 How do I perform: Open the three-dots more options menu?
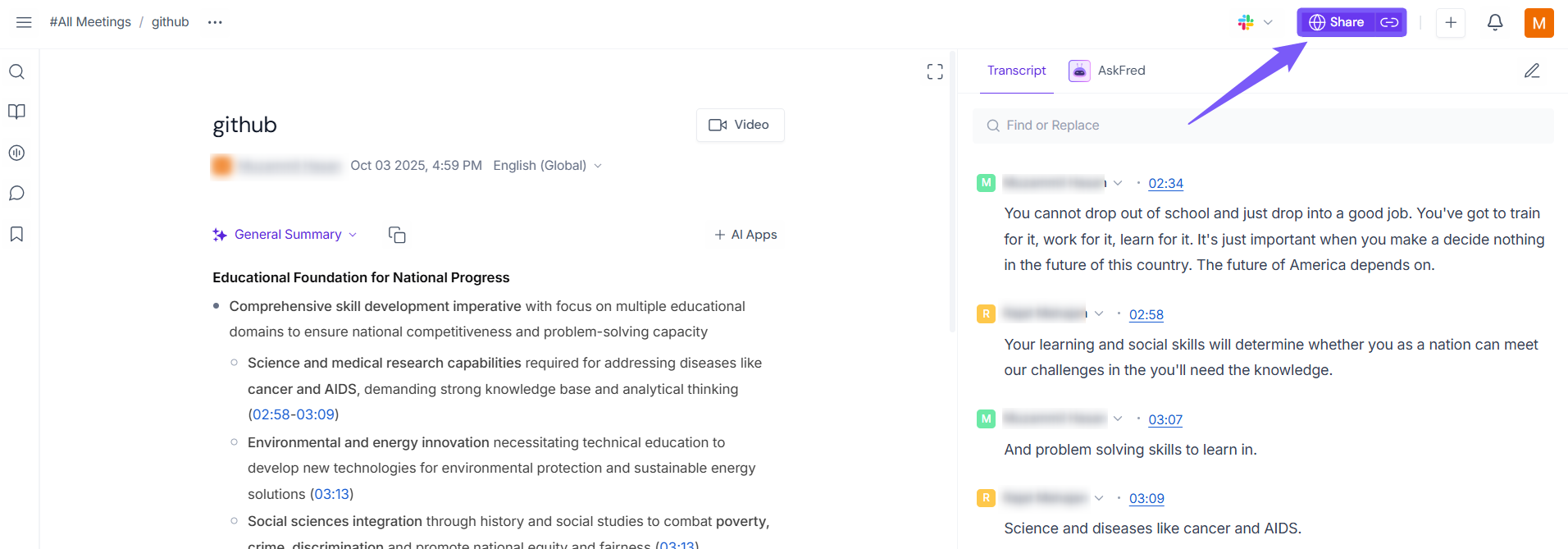(215, 22)
